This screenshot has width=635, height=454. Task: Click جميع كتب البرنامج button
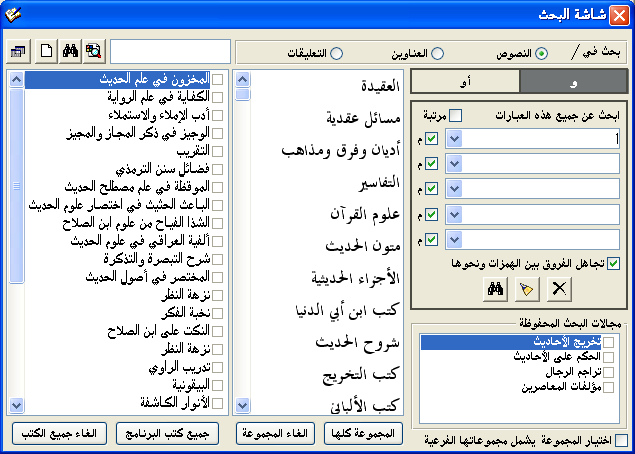[x=167, y=434]
